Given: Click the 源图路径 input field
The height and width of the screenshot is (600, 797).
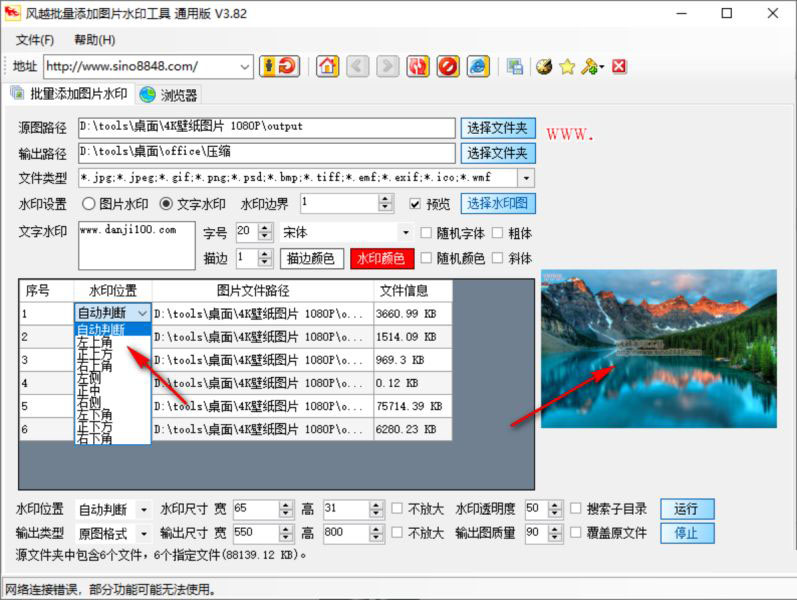Looking at the screenshot, I should pos(267,128).
